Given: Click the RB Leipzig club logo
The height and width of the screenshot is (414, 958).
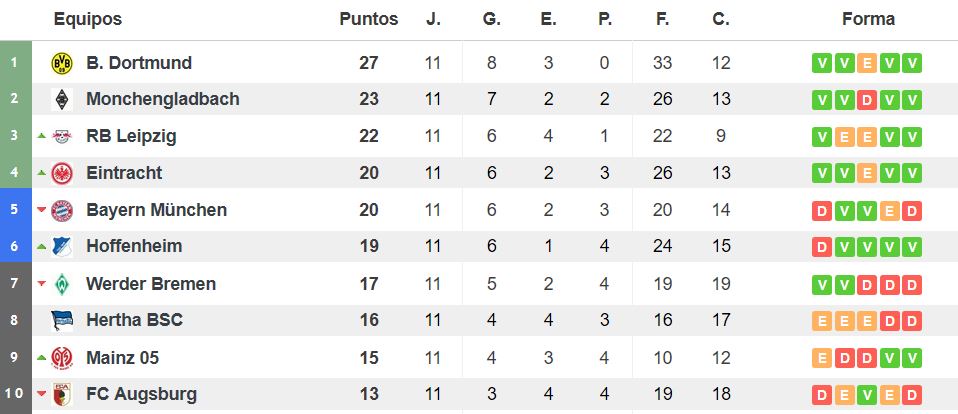Looking at the screenshot, I should tap(62, 136).
